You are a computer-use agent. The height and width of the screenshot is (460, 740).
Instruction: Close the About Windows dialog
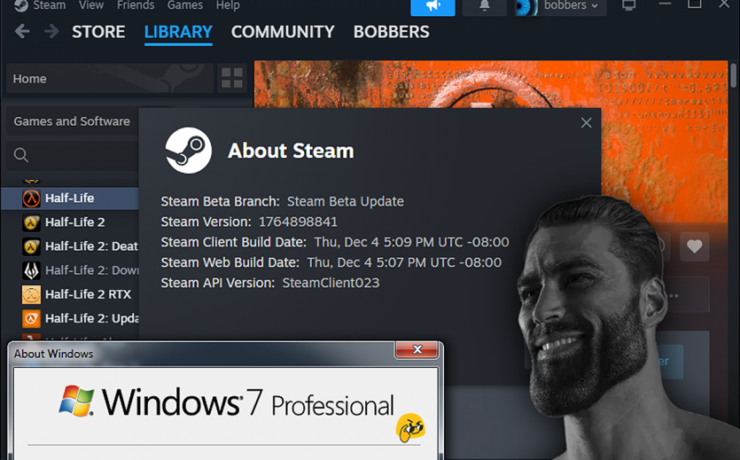(416, 351)
